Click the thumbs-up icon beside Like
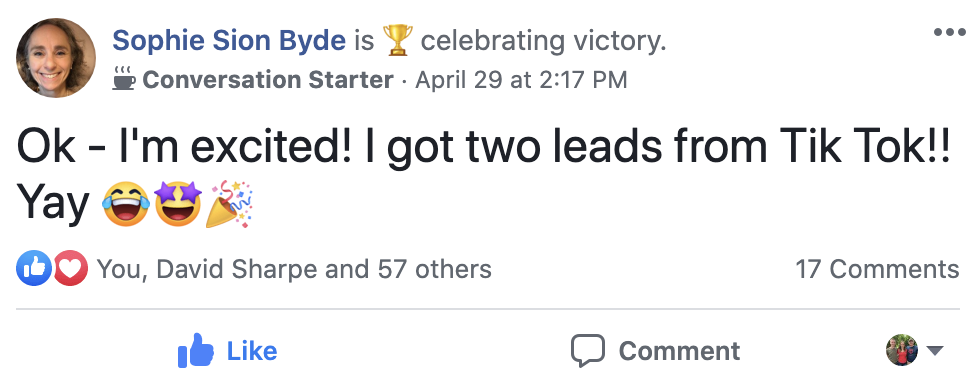The width and height of the screenshot is (980, 388). tap(196, 350)
